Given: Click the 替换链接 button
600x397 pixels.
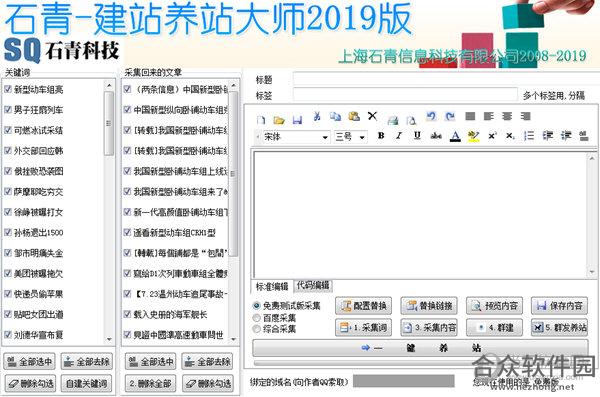Looking at the screenshot, I should click(429, 306).
